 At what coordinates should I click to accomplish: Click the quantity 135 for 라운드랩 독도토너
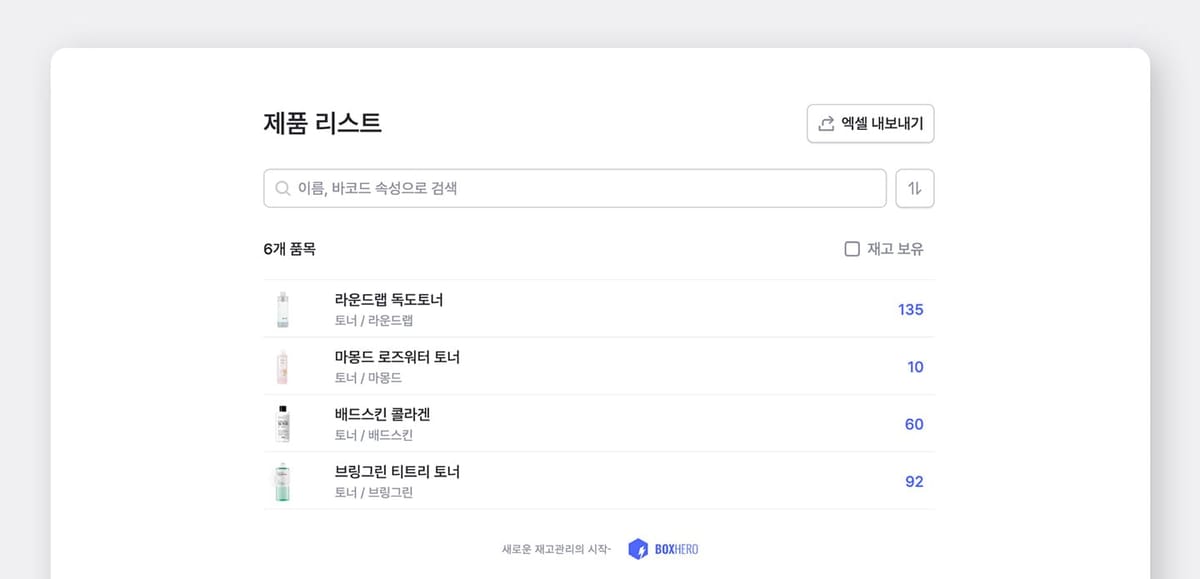coord(911,310)
